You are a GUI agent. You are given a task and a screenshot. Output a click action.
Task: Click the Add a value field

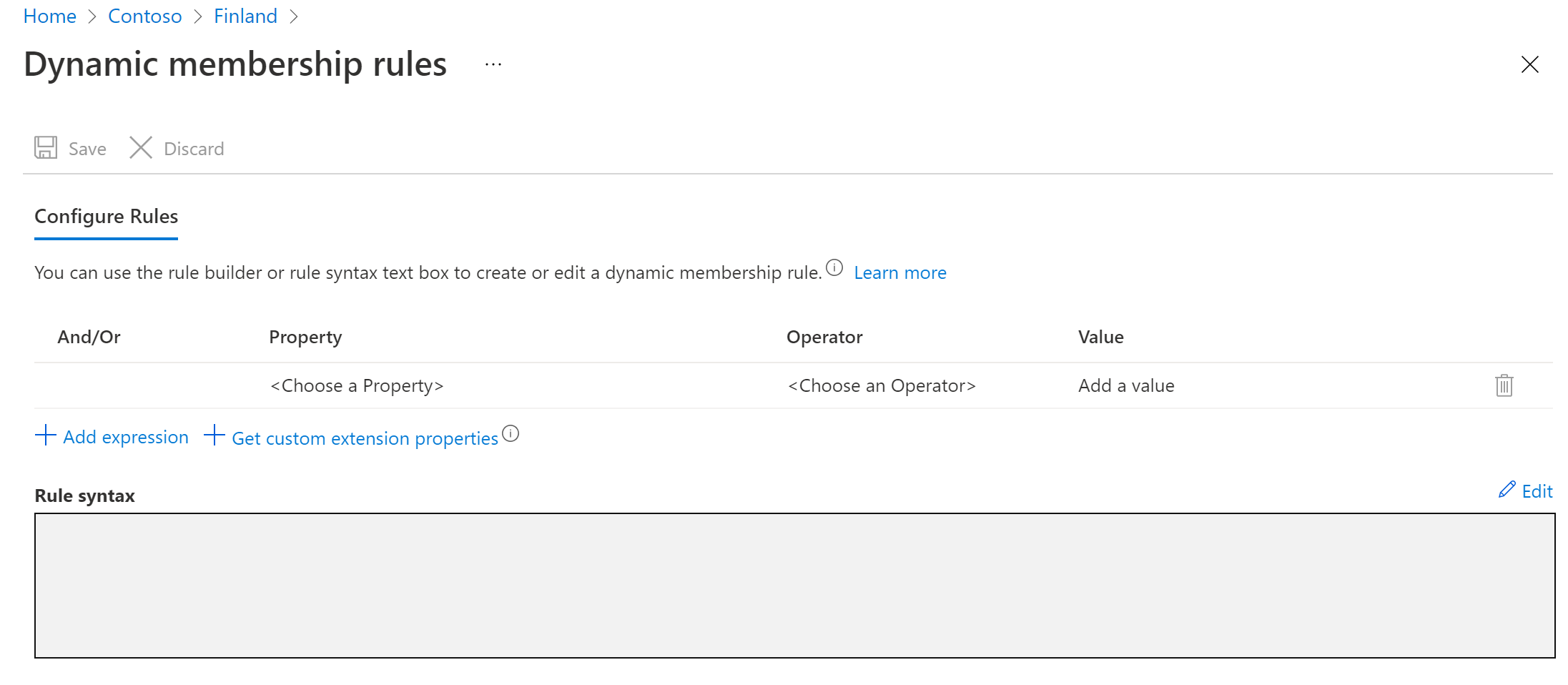(1126, 386)
